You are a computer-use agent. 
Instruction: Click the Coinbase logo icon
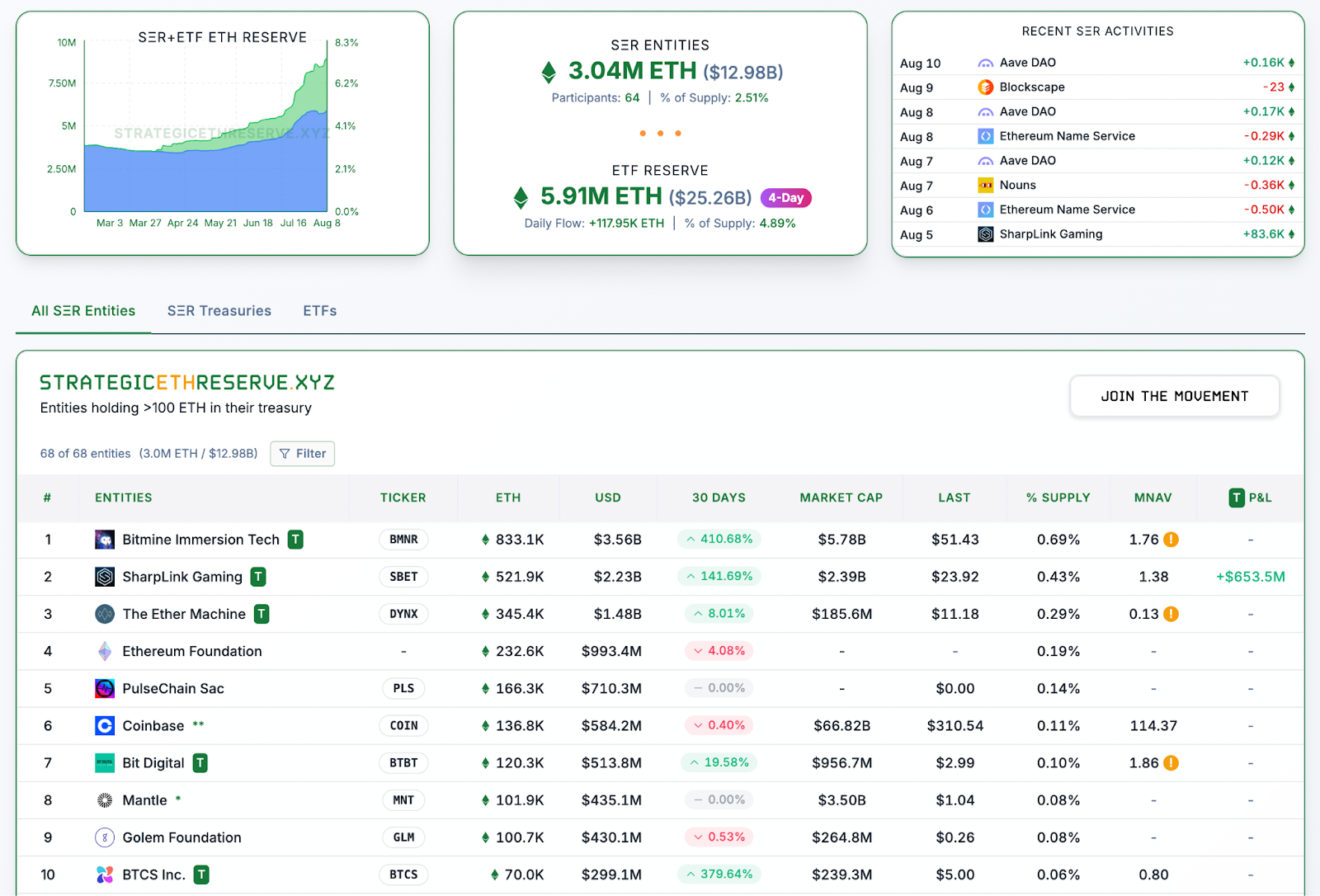tap(105, 725)
